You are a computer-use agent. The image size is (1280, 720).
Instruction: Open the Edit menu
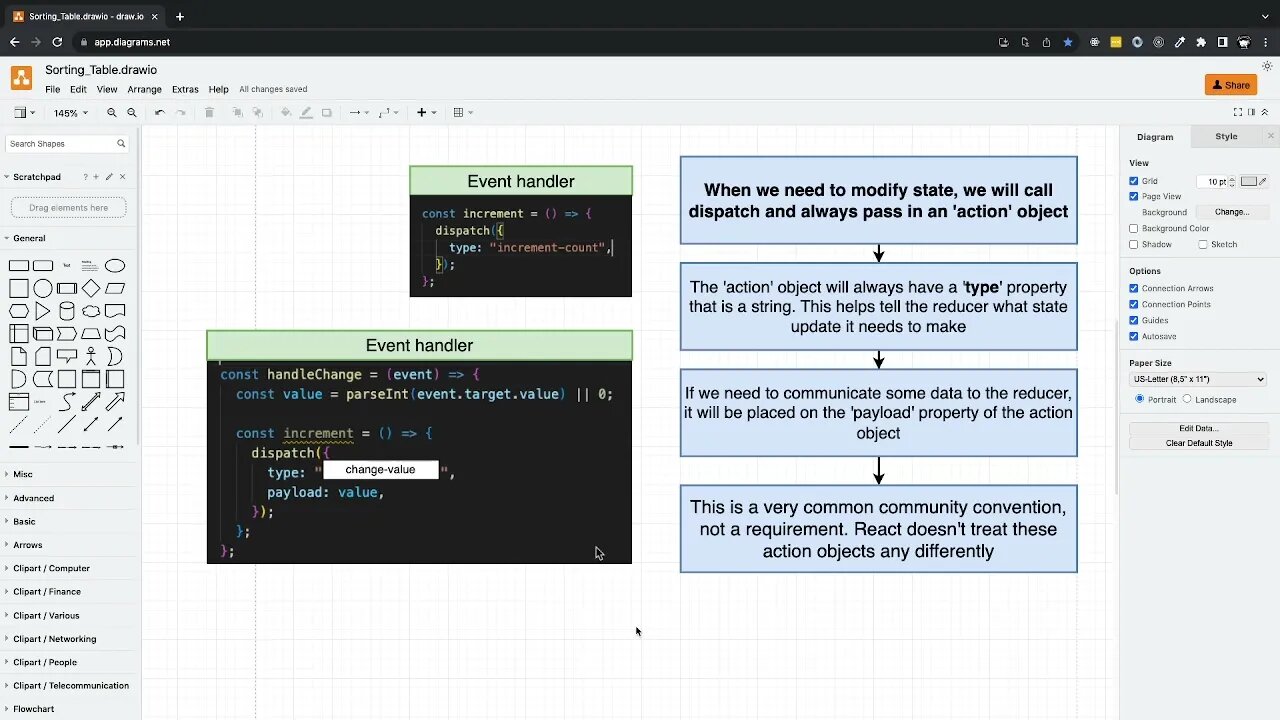coord(78,90)
